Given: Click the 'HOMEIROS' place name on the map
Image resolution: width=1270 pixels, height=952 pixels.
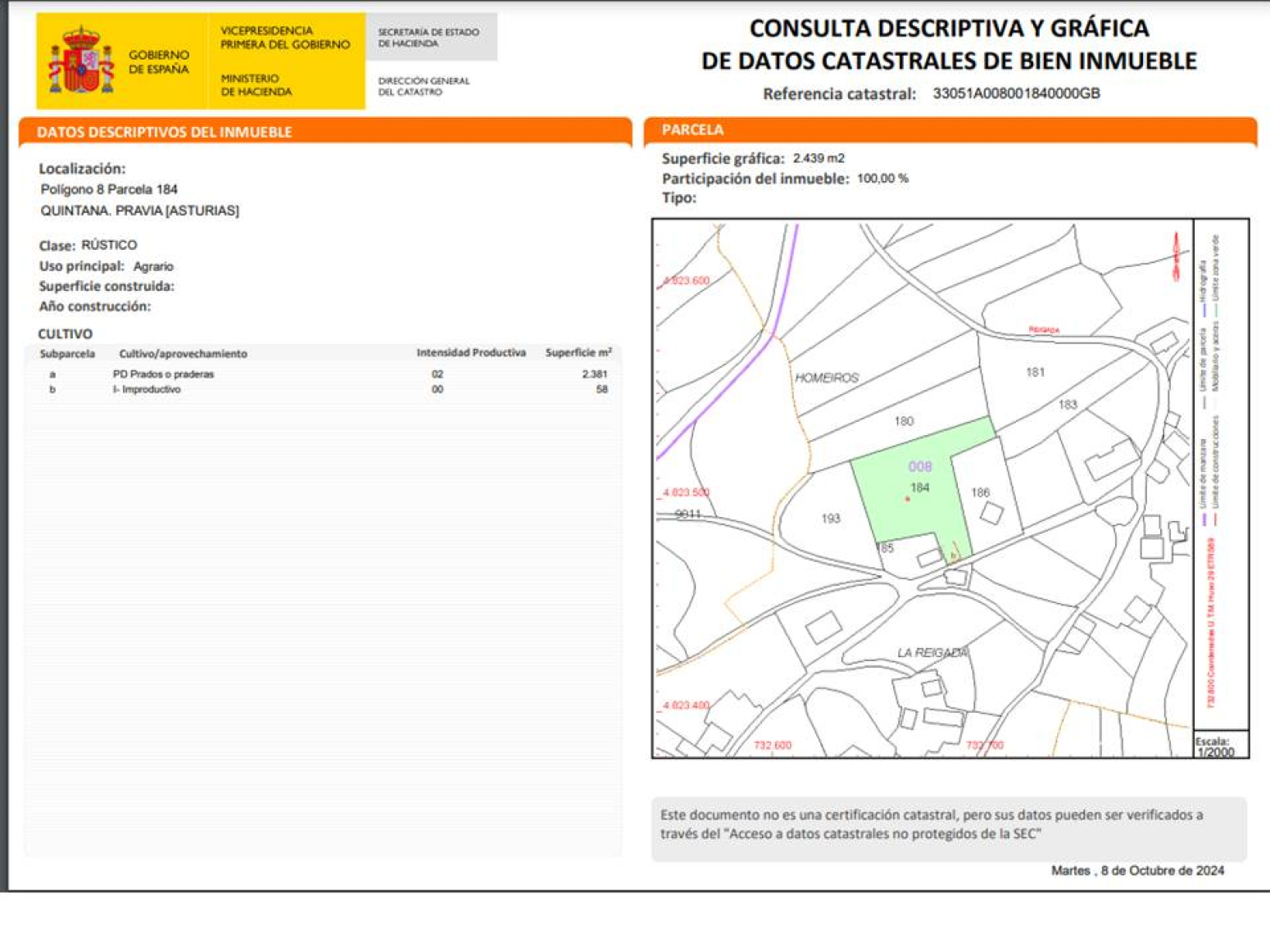Looking at the screenshot, I should pyautogui.click(x=826, y=378).
